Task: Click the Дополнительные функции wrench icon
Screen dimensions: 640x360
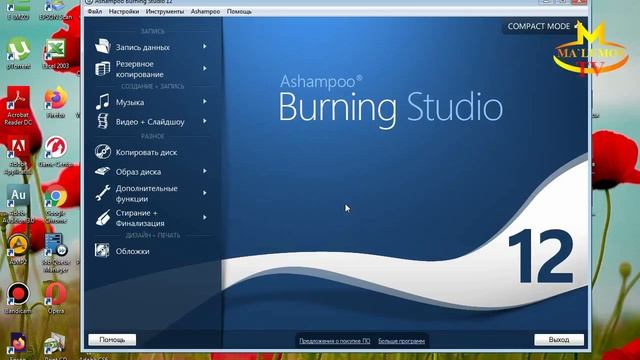Action: pyautogui.click(x=102, y=193)
